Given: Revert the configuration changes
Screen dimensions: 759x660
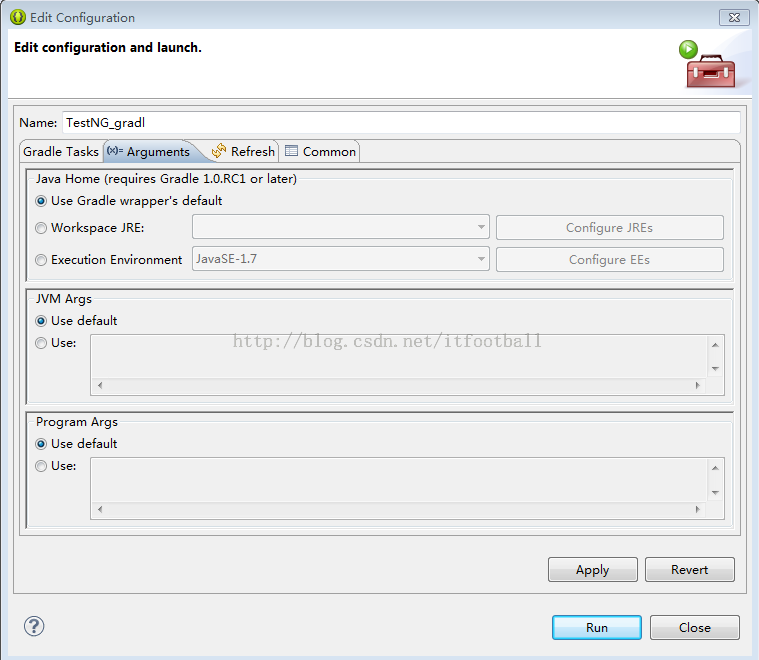Looking at the screenshot, I should tap(689, 569).
